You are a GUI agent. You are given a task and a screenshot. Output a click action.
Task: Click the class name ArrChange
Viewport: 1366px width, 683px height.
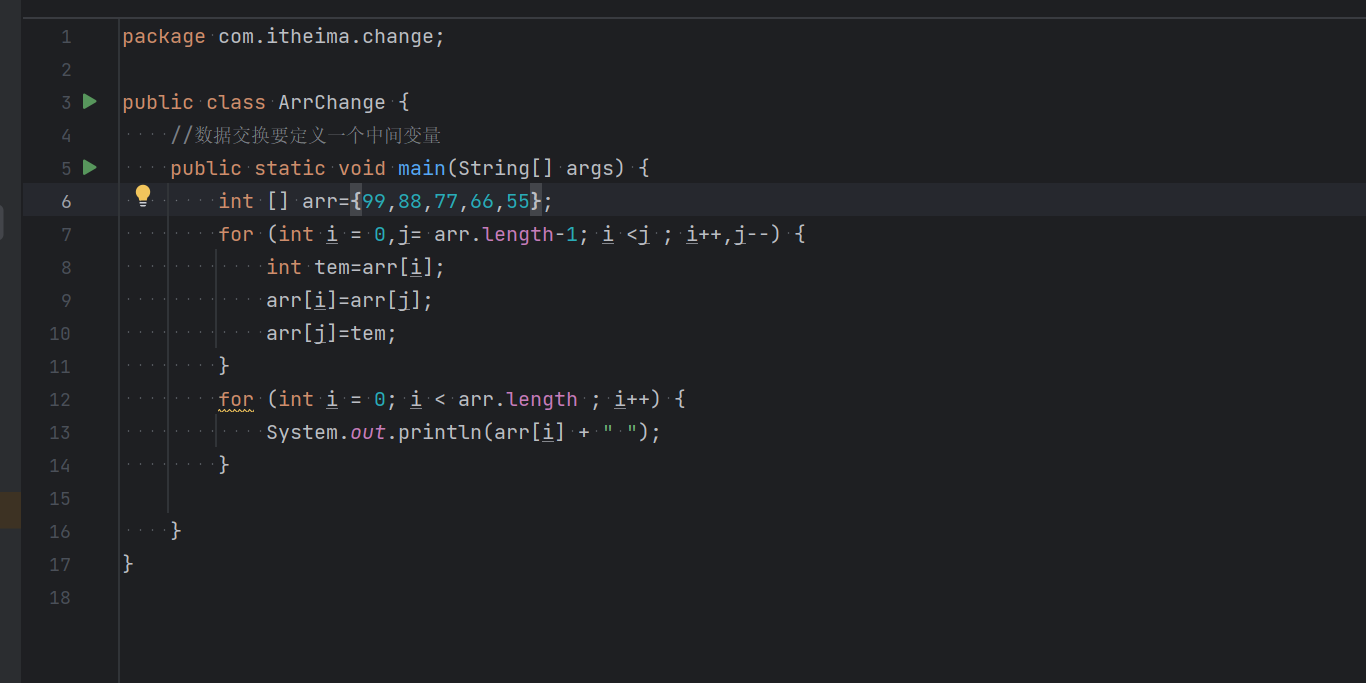click(x=332, y=103)
